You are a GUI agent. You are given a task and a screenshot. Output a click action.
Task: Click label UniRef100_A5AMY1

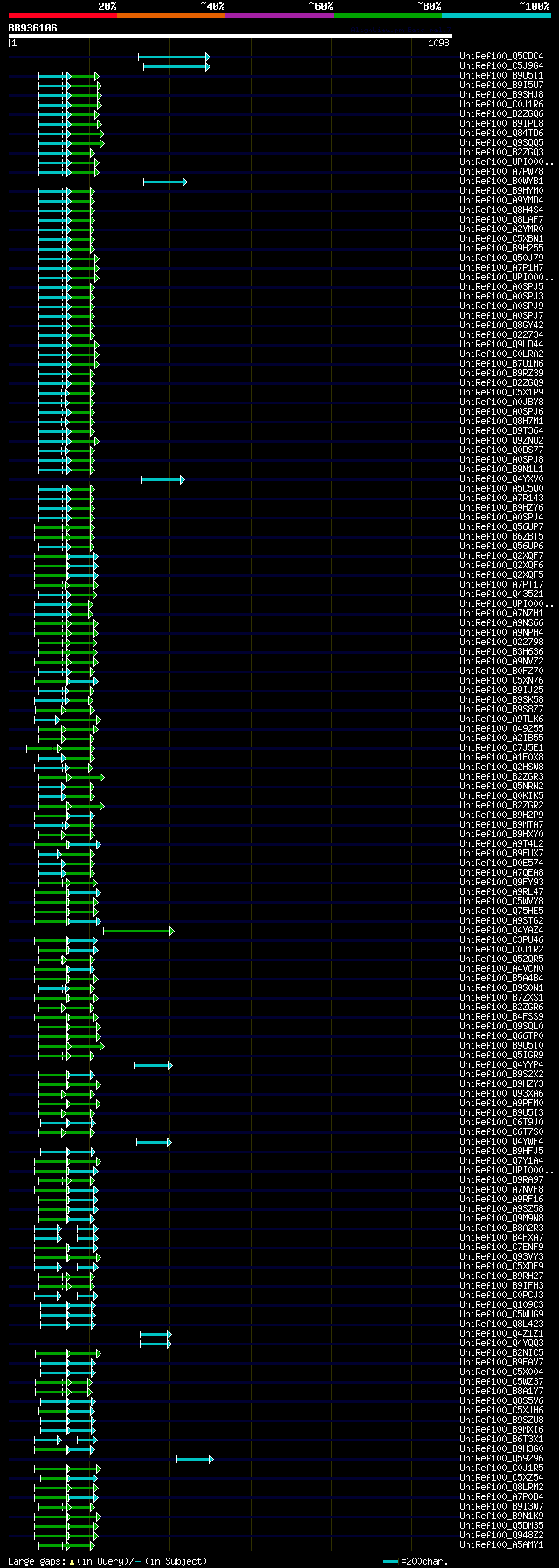pyautogui.click(x=501, y=1545)
